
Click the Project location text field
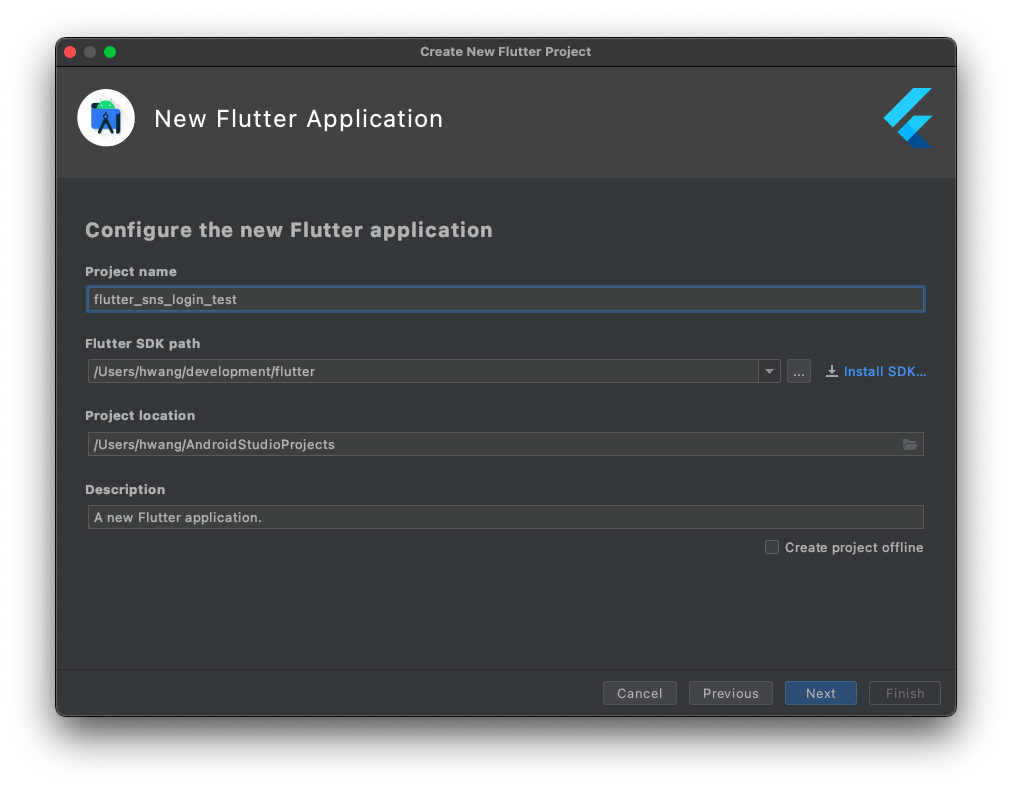(x=505, y=444)
